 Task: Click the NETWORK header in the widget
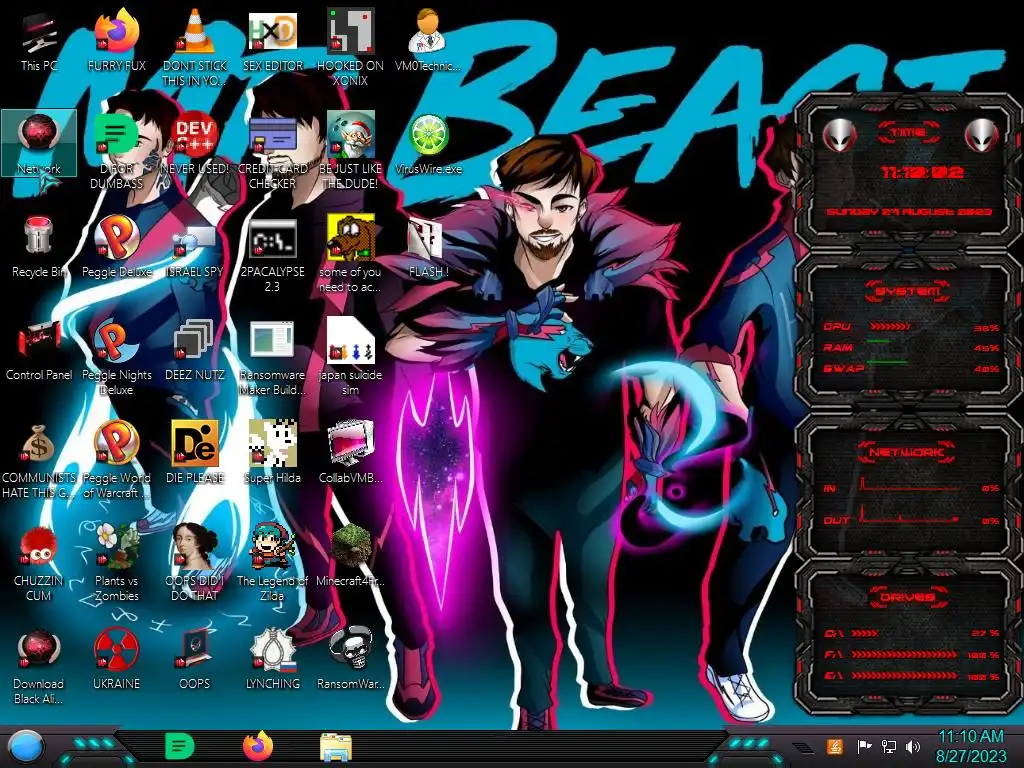(x=906, y=452)
